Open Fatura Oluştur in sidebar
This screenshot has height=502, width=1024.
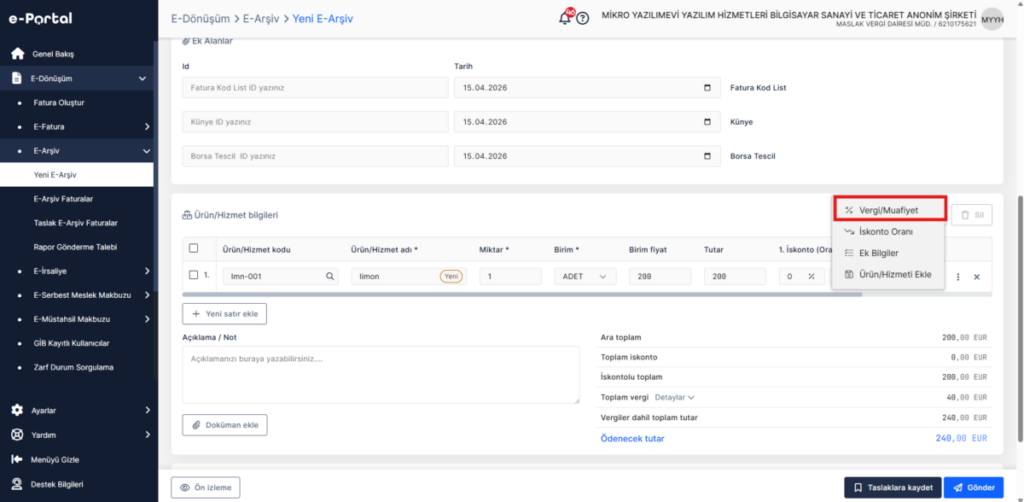tap(59, 102)
